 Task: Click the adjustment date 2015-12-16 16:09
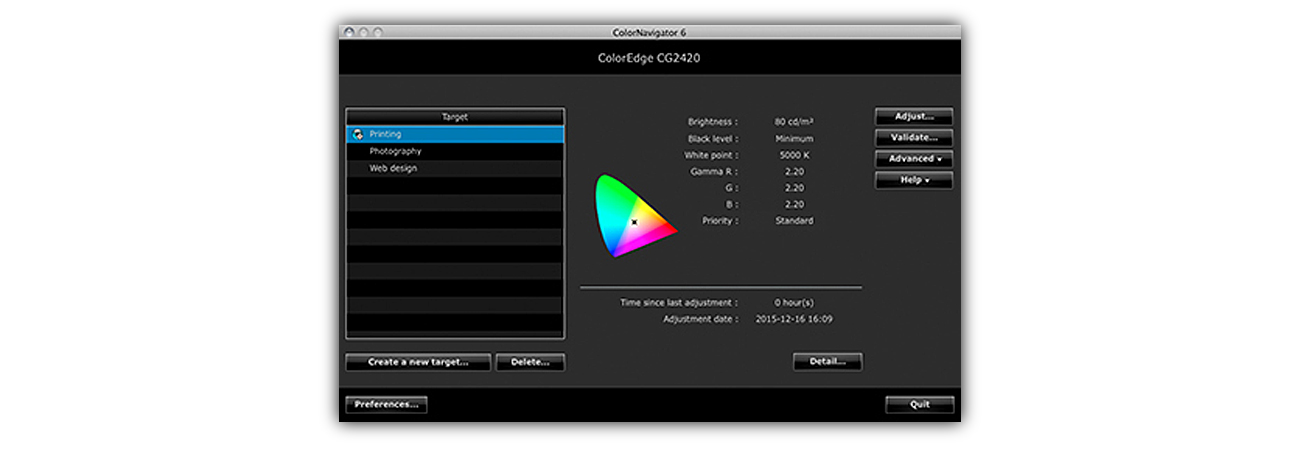pos(794,319)
